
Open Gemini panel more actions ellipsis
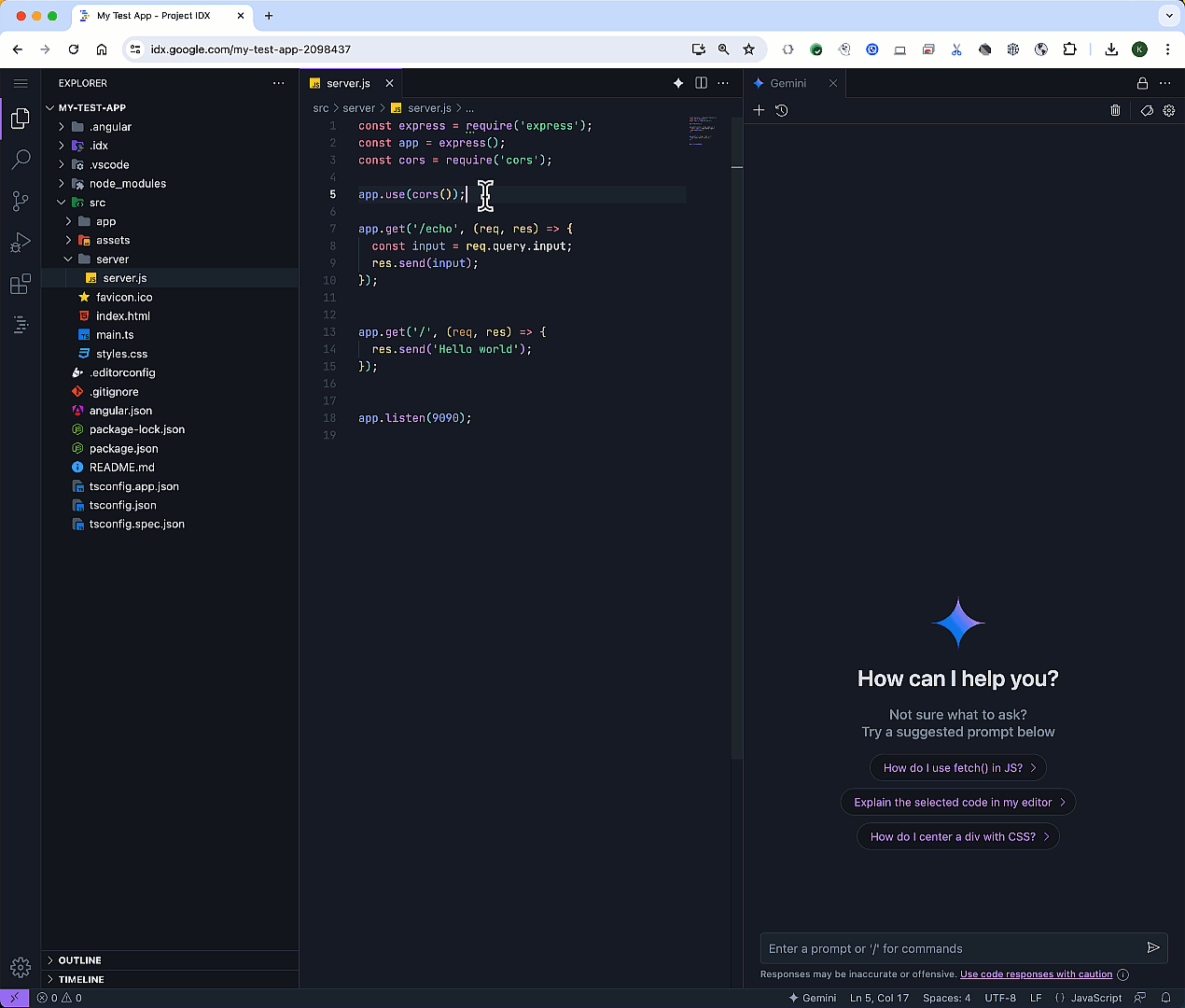point(1164,83)
